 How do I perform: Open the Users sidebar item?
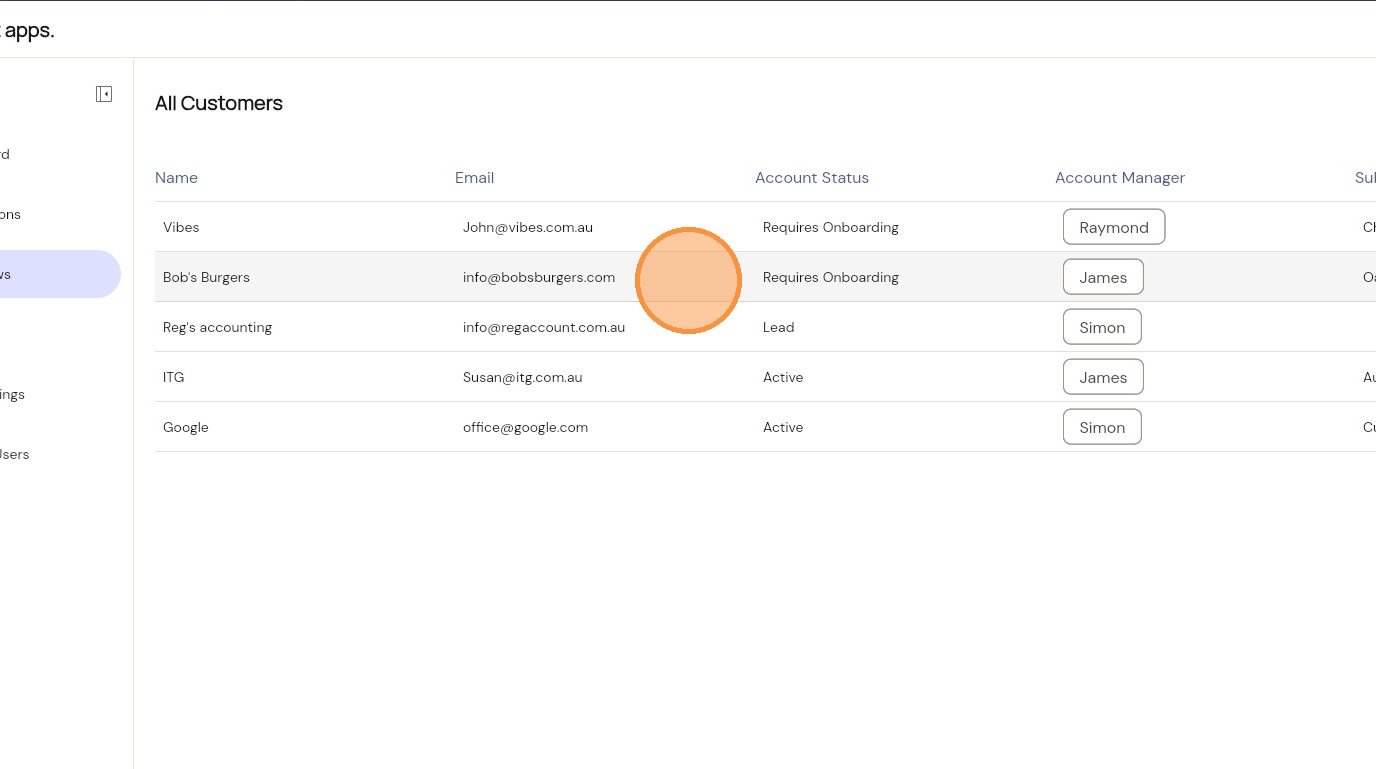(x=14, y=454)
